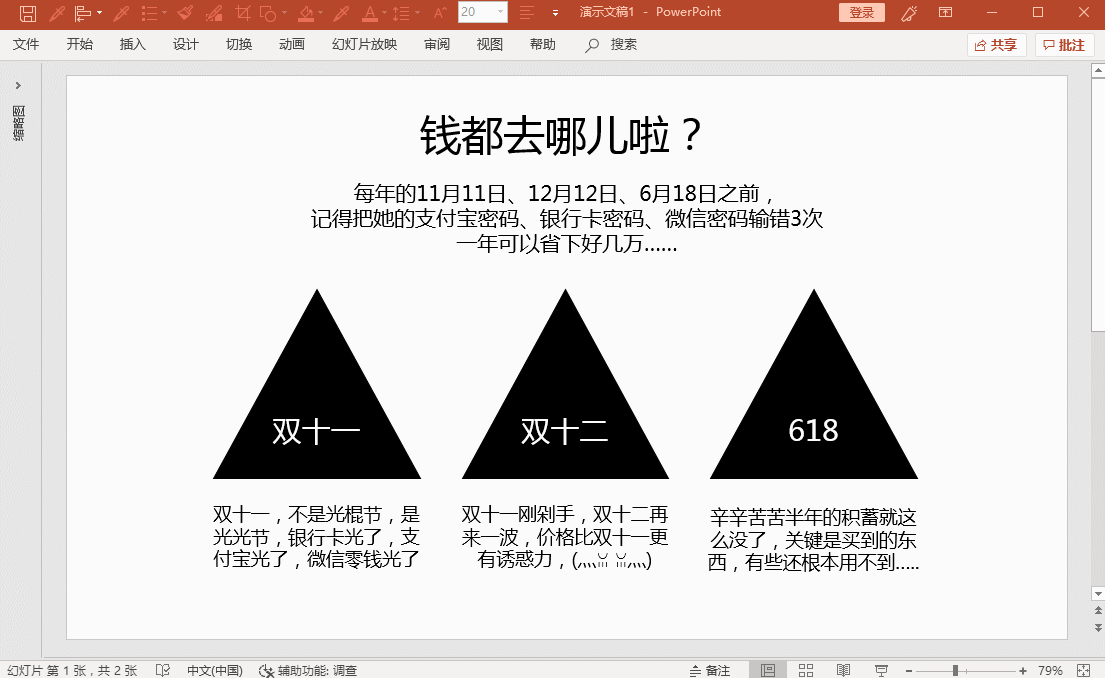
Task: Switch to the 动画 tab
Action: click(292, 44)
